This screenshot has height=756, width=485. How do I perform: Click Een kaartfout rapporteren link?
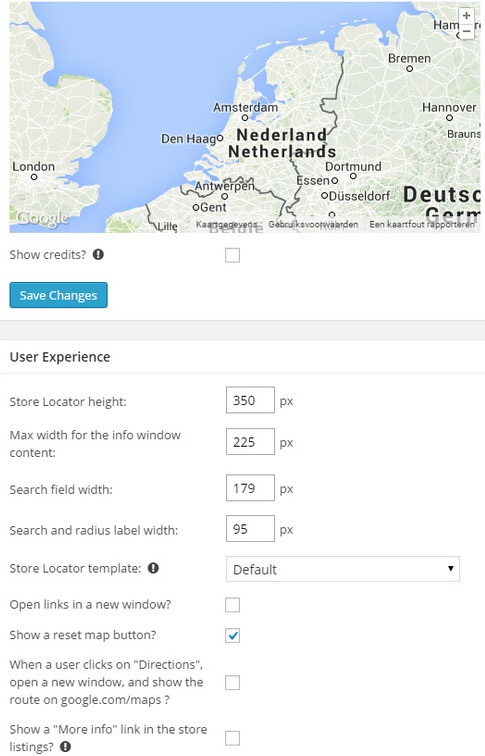422,224
